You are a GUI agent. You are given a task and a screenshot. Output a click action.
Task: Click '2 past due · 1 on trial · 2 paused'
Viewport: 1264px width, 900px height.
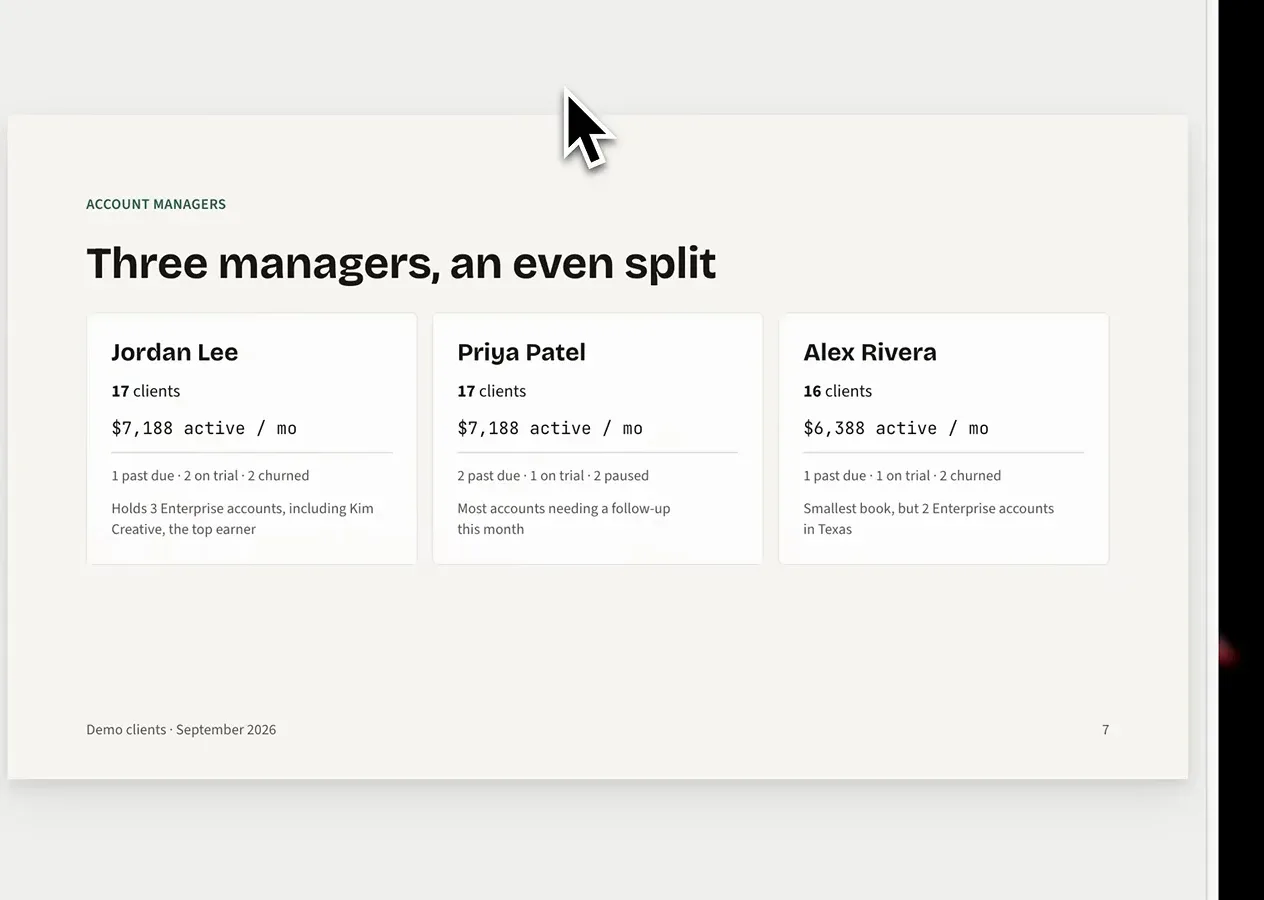[553, 476]
